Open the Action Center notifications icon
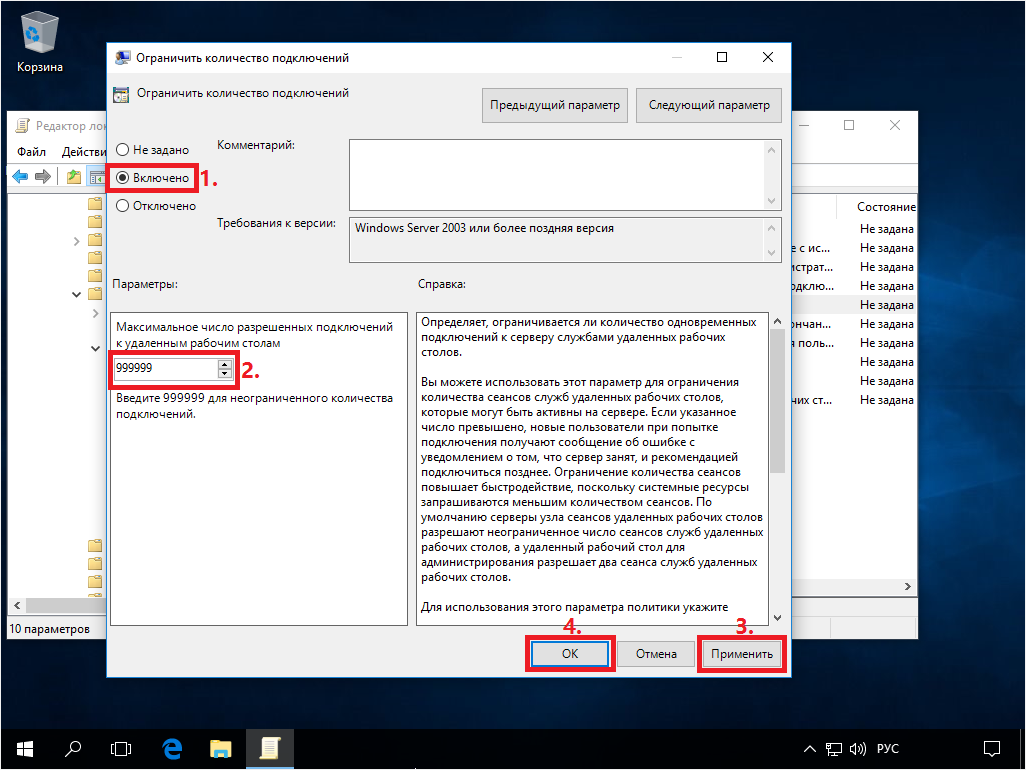The height and width of the screenshot is (770, 1026). click(x=992, y=748)
